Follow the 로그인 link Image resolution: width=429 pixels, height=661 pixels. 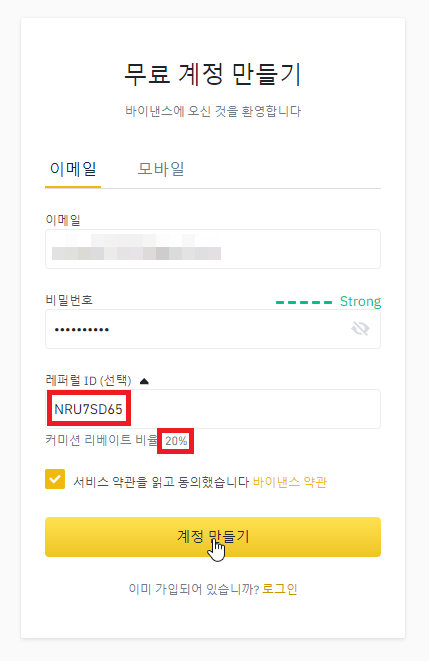tap(279, 589)
